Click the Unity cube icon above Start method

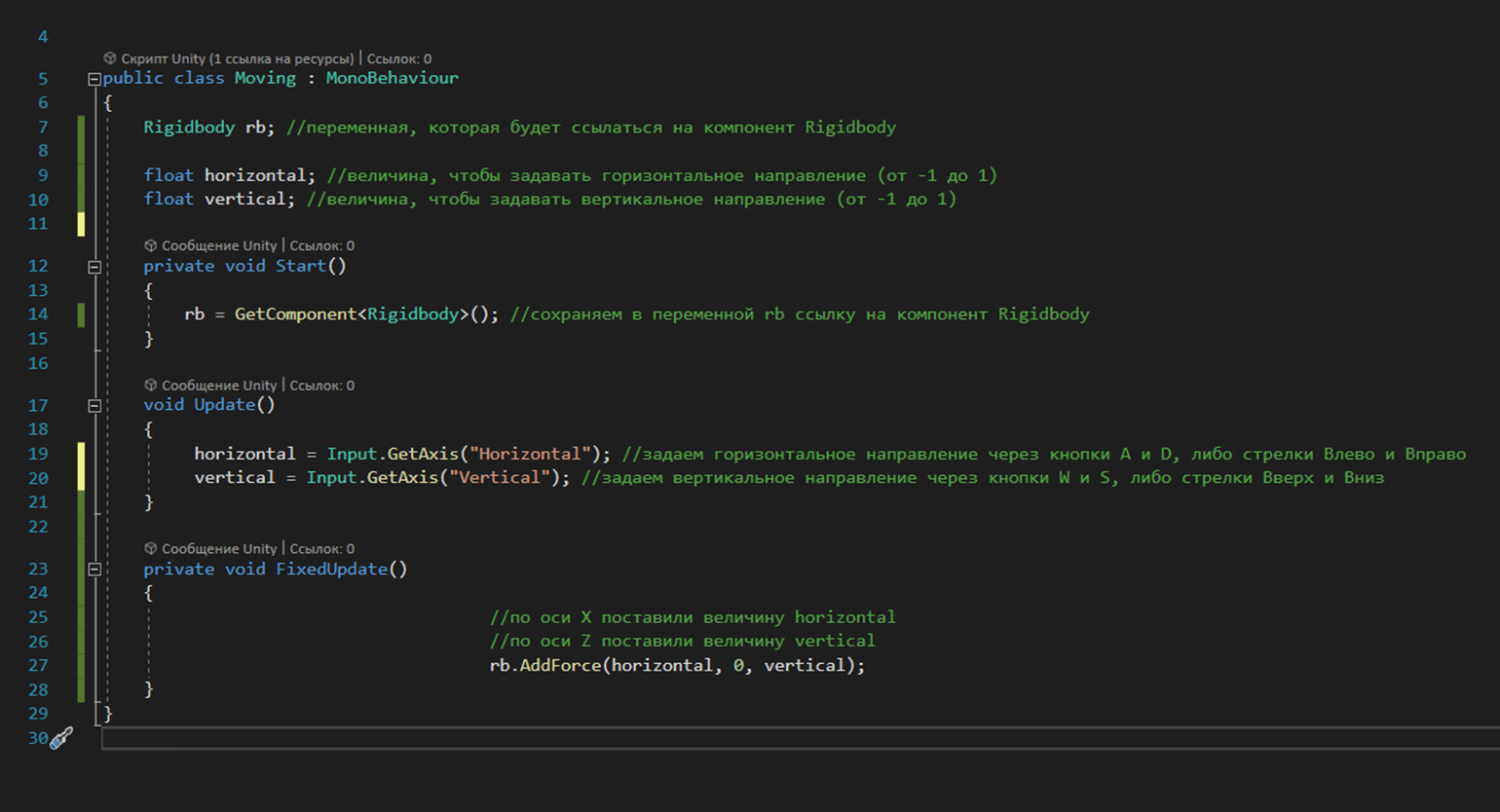coord(150,245)
